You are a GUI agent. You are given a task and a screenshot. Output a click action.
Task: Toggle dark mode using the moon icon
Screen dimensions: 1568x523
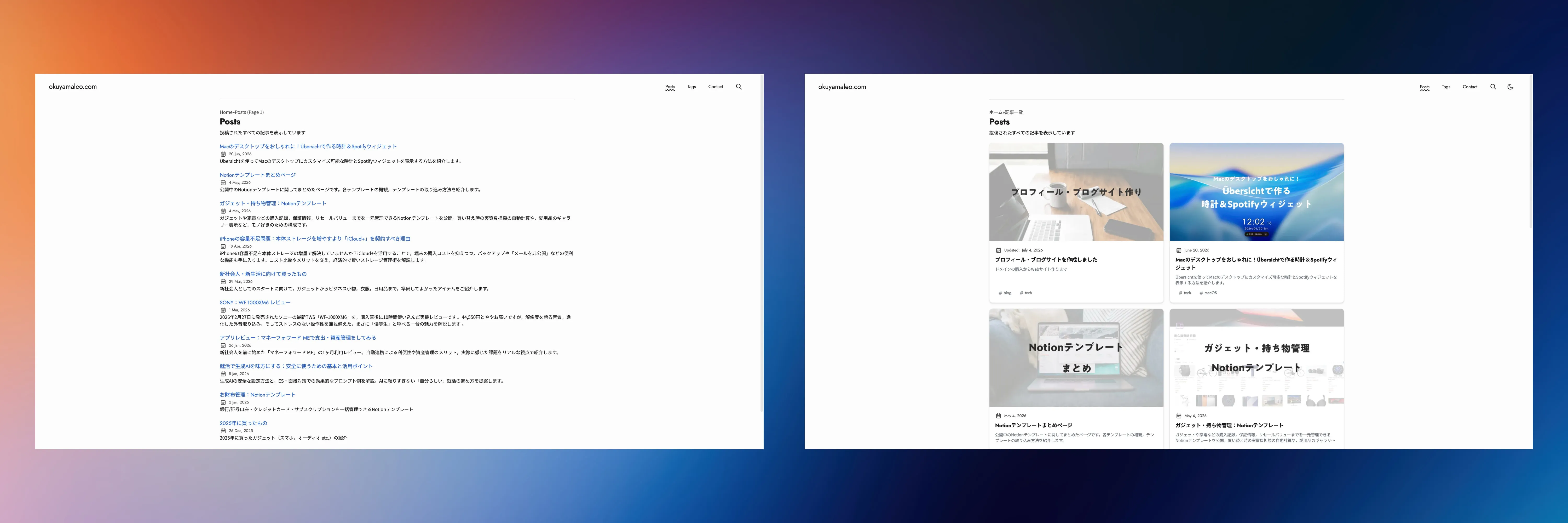coord(1510,87)
